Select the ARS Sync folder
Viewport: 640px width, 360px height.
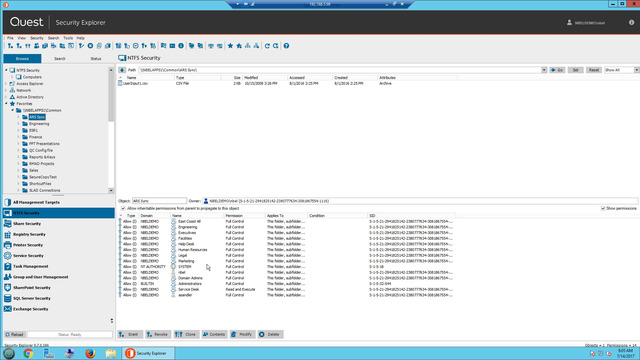tap(37, 117)
